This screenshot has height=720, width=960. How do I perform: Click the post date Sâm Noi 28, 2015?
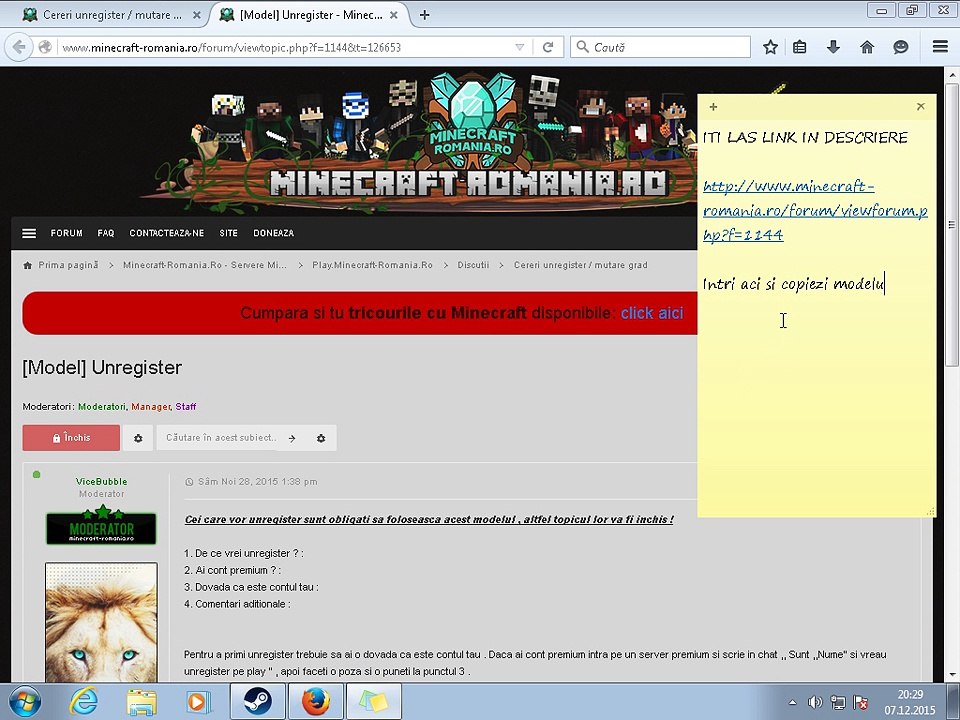click(x=257, y=482)
